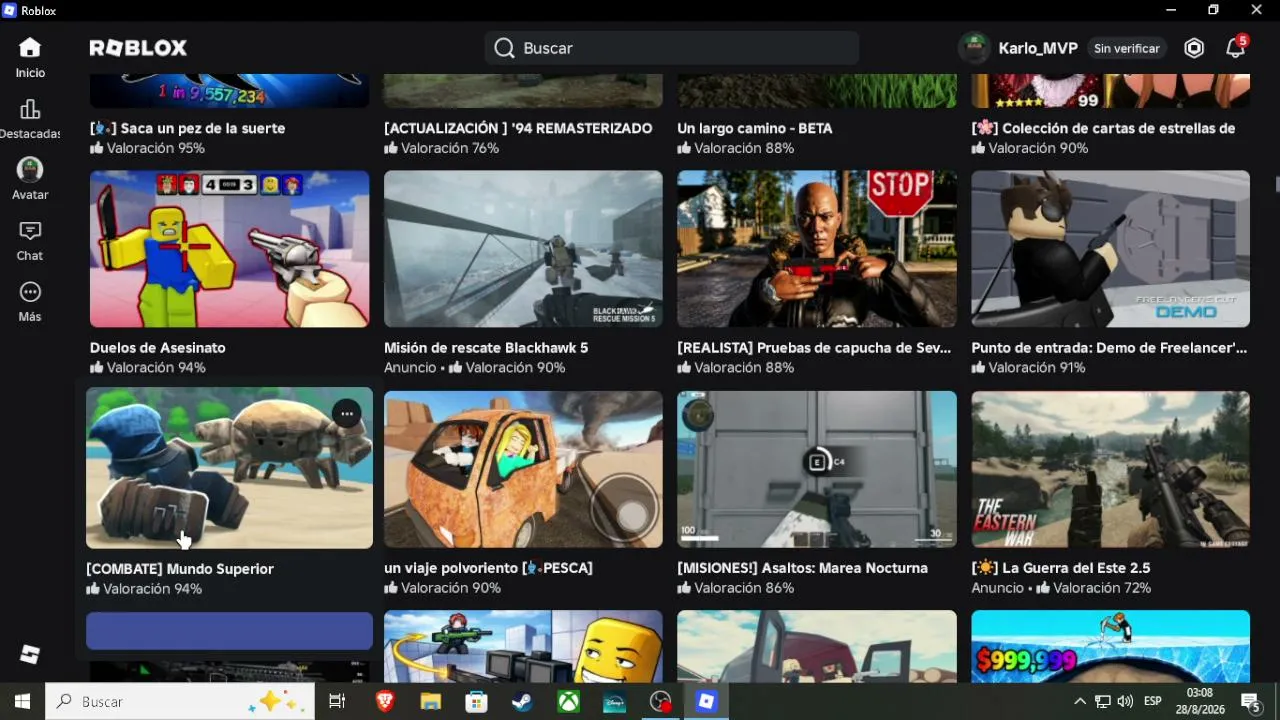Open the Colección de cartas de estrellas title
This screenshot has height=720, width=1280.
point(1103,128)
